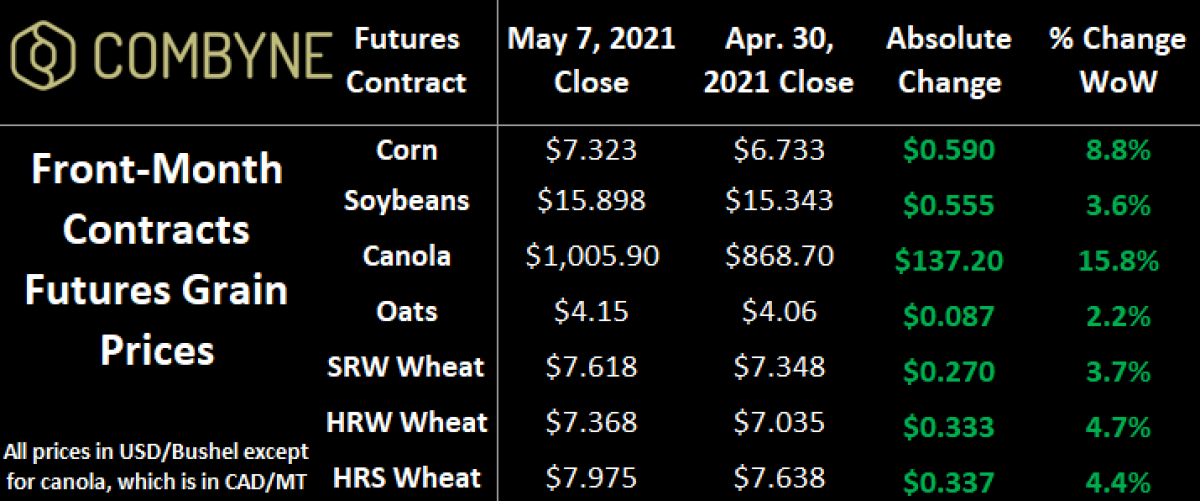Click the HRS Wheat row label
1200x501 pixels.
[406, 477]
